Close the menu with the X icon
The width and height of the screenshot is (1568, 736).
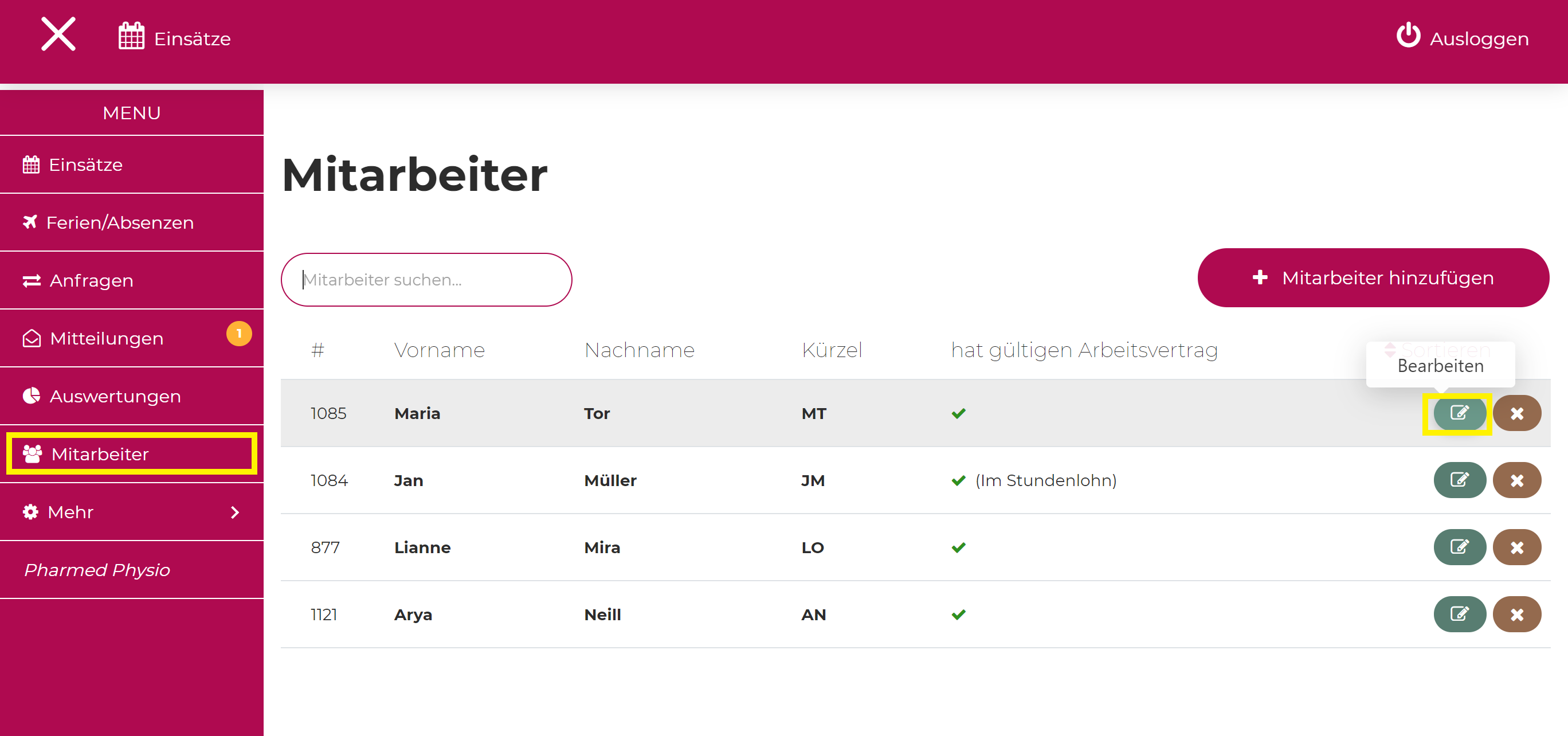point(58,34)
